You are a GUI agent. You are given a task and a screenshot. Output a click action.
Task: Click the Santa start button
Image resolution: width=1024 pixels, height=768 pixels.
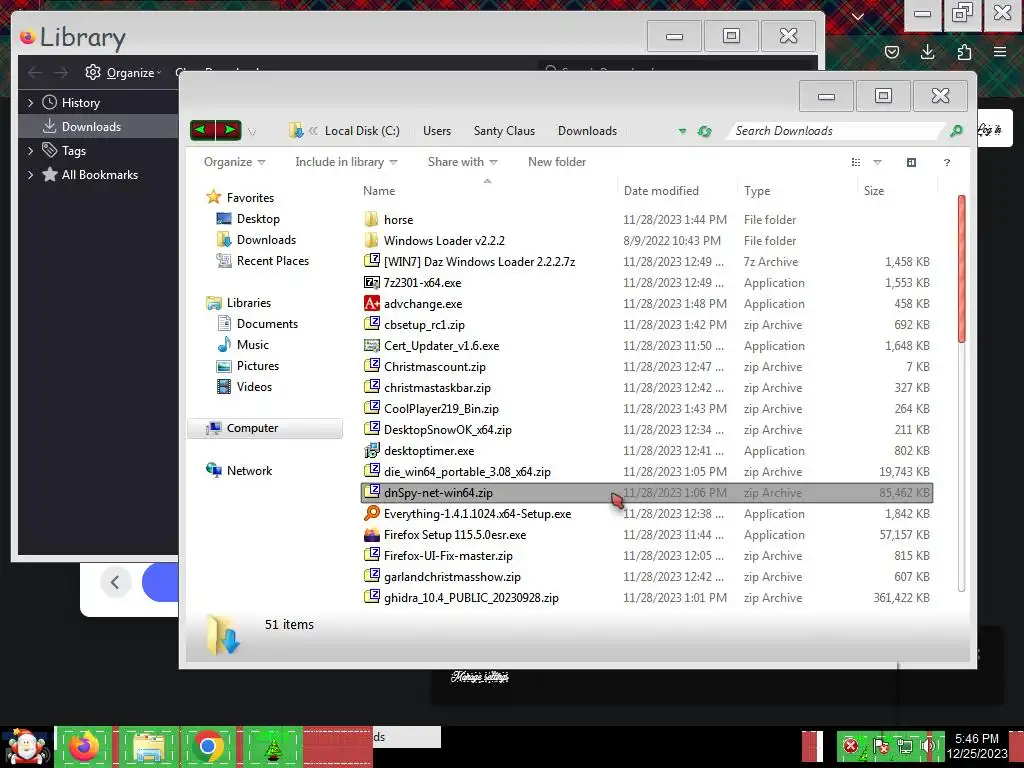point(26,747)
